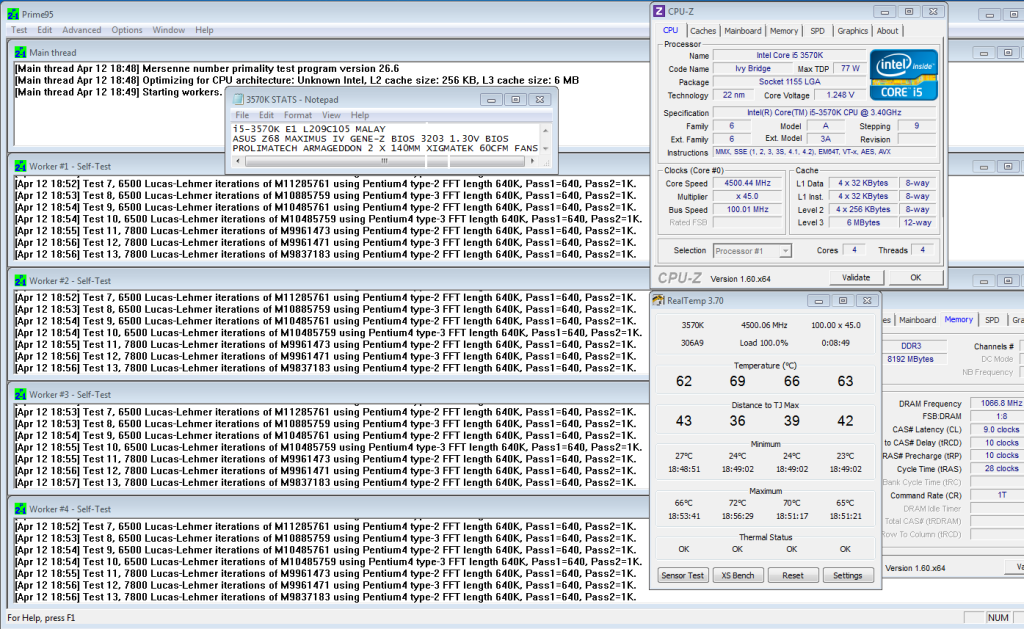Reset the RealTemp min/max readings
The width and height of the screenshot is (1024, 629).
pyautogui.click(x=792, y=575)
